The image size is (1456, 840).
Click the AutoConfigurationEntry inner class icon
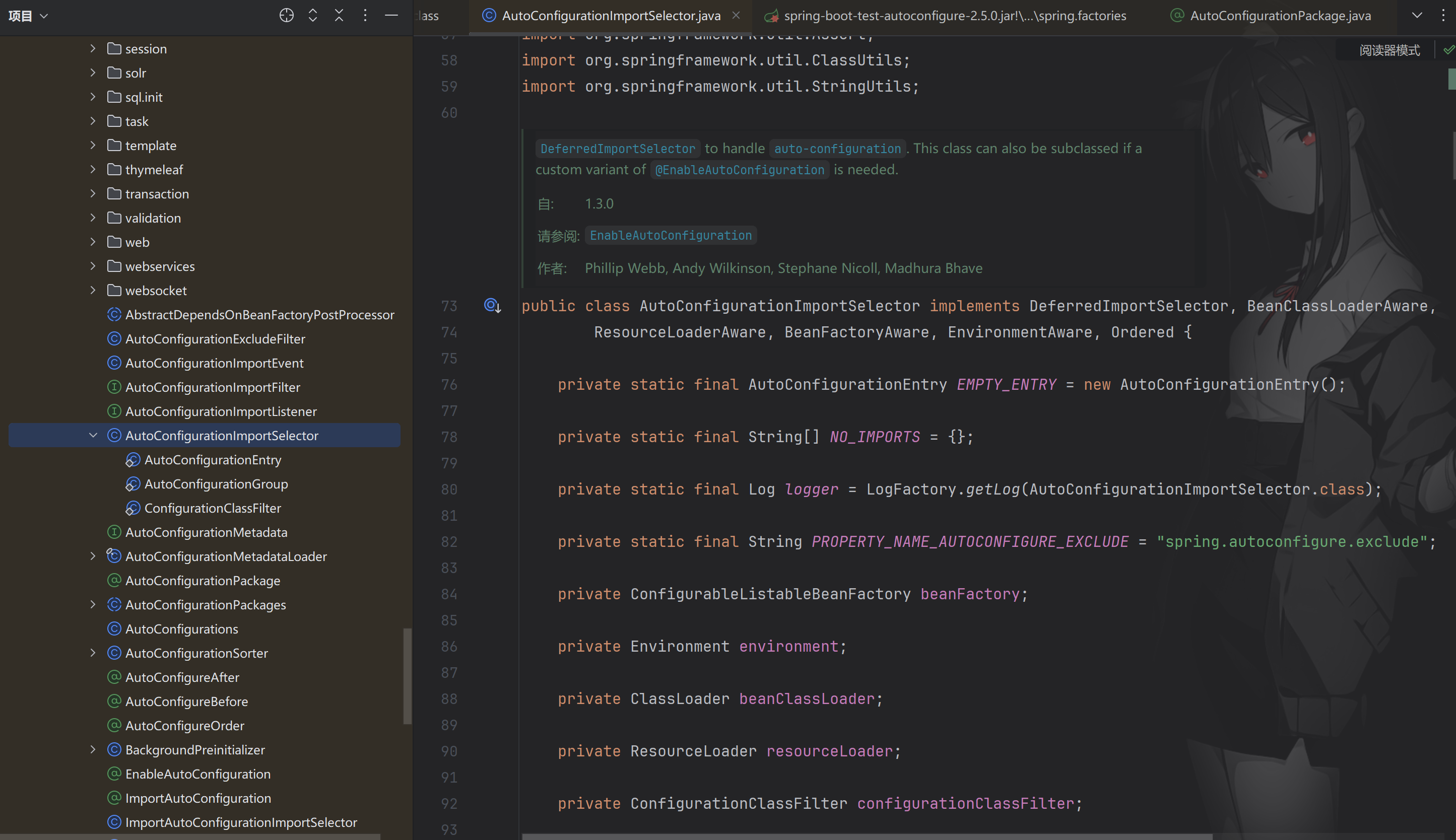[133, 460]
